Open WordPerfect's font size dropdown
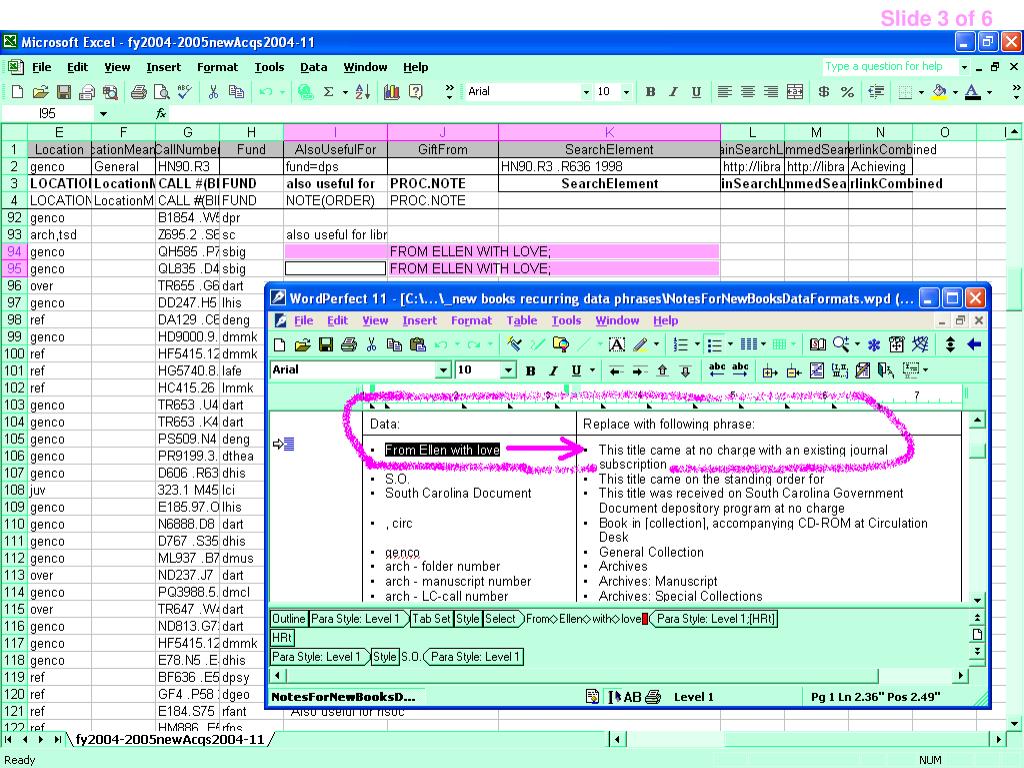This screenshot has width=1024, height=768. [508, 370]
